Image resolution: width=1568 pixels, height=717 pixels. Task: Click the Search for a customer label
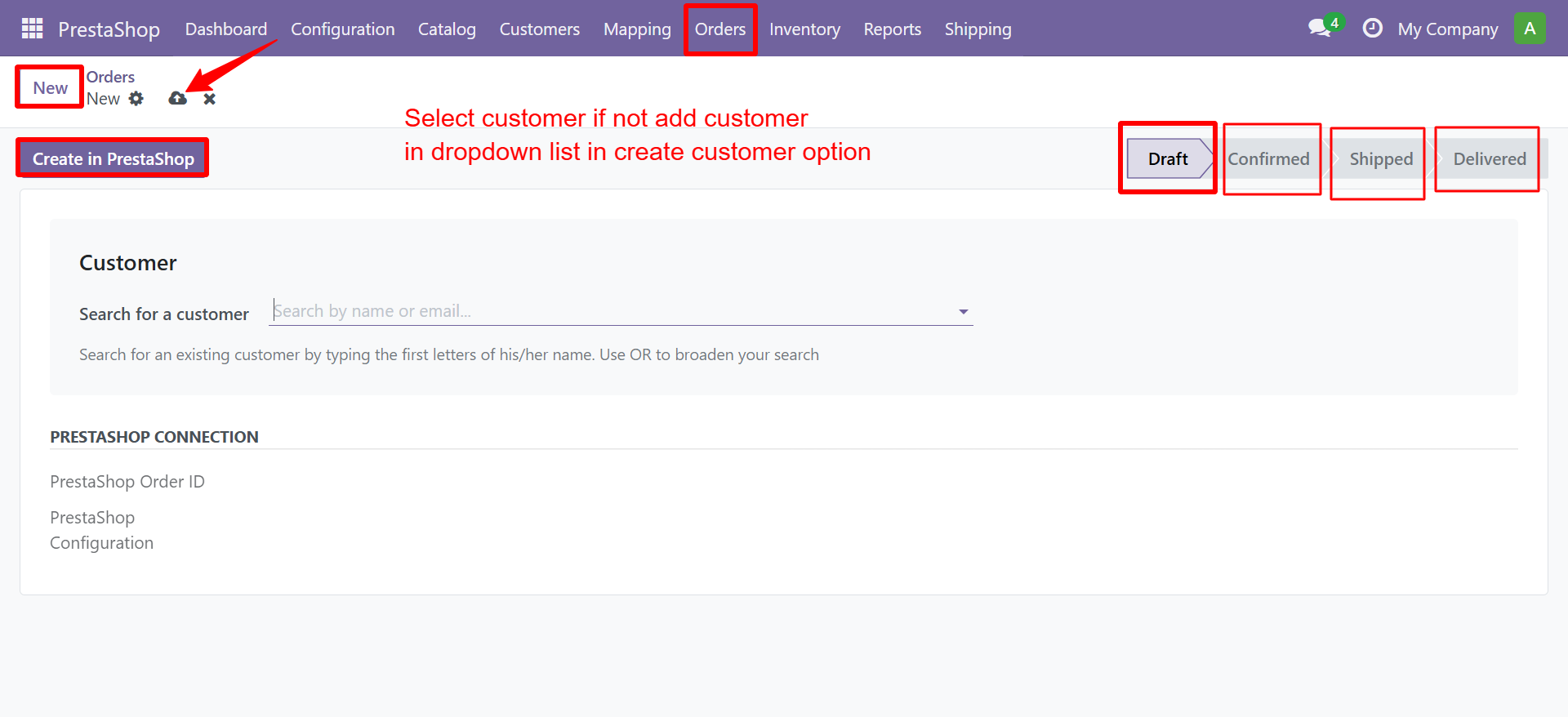point(163,314)
